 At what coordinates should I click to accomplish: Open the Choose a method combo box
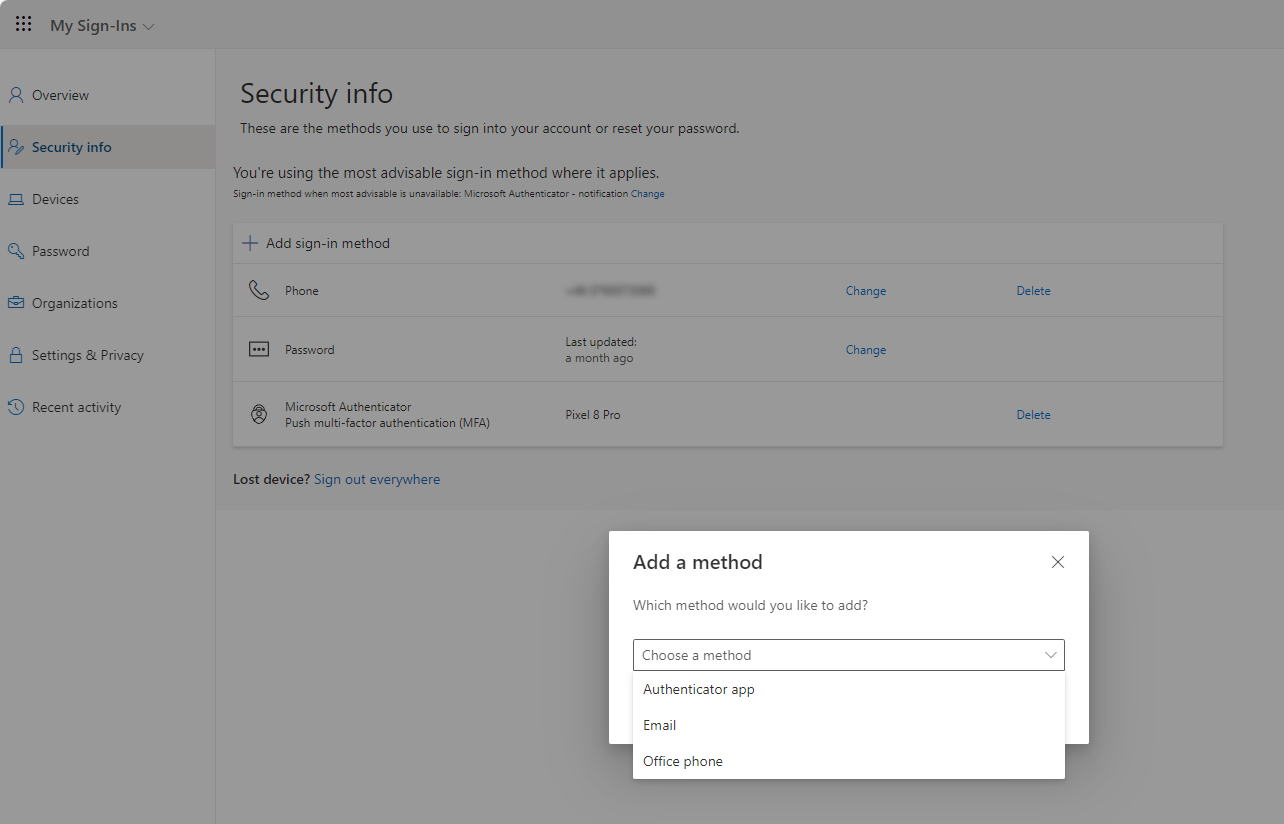pyautogui.click(x=848, y=655)
